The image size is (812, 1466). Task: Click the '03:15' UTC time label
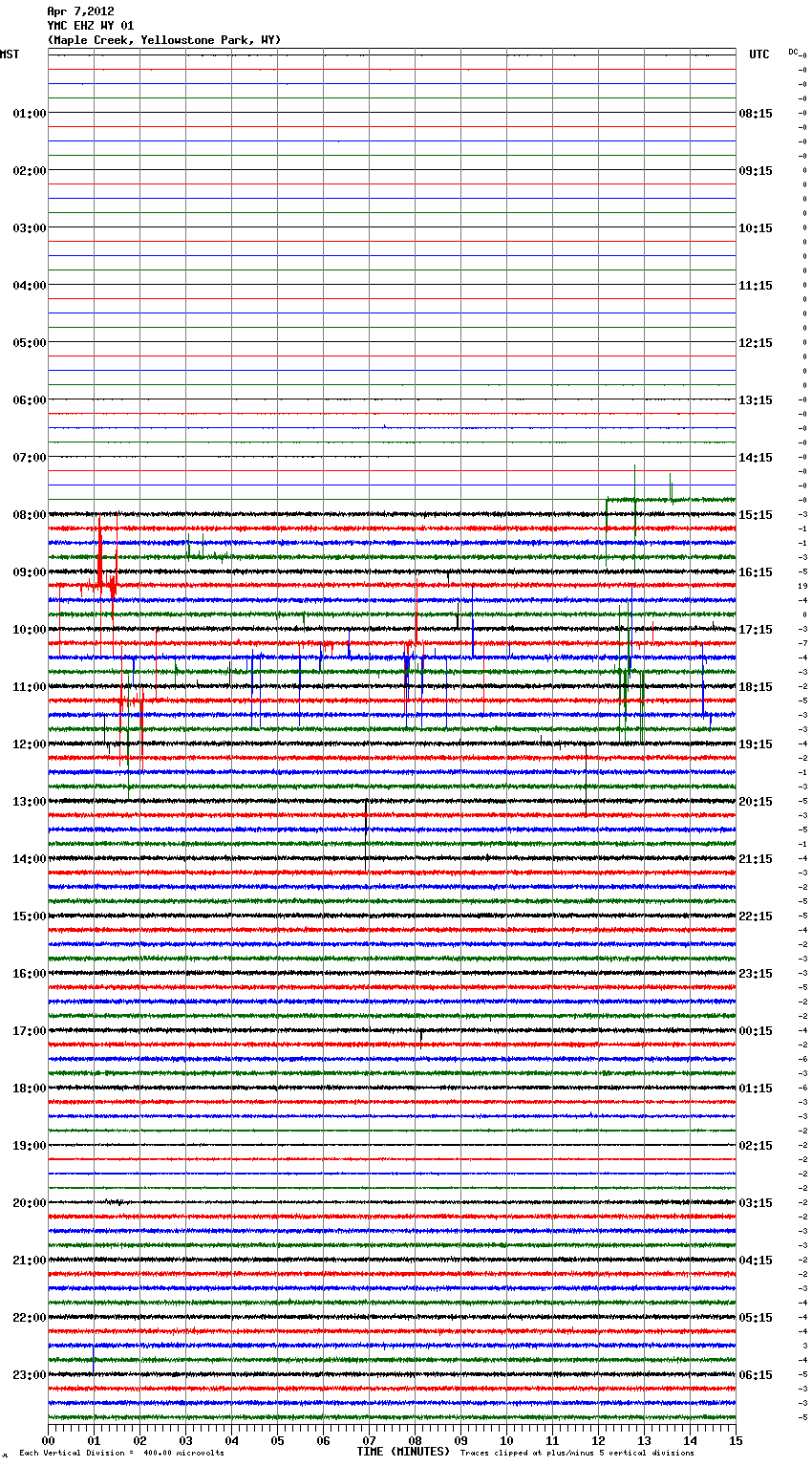756,1203
